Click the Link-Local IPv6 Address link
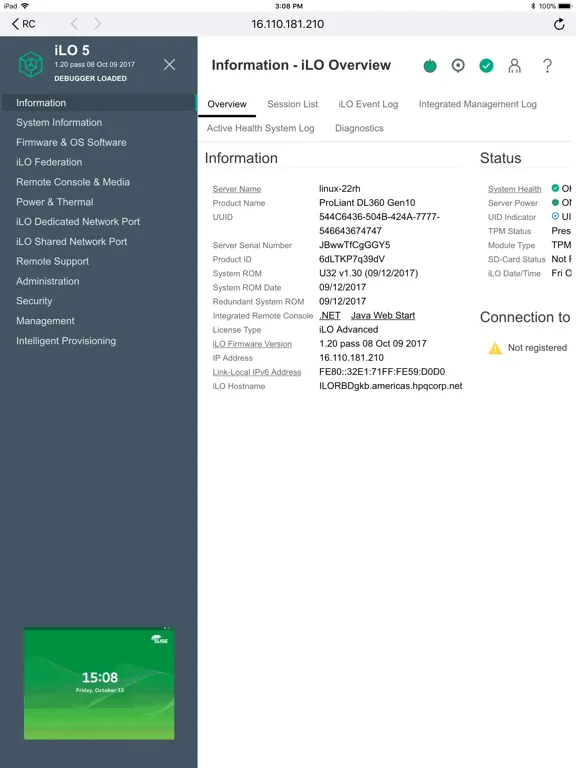 pyautogui.click(x=257, y=372)
